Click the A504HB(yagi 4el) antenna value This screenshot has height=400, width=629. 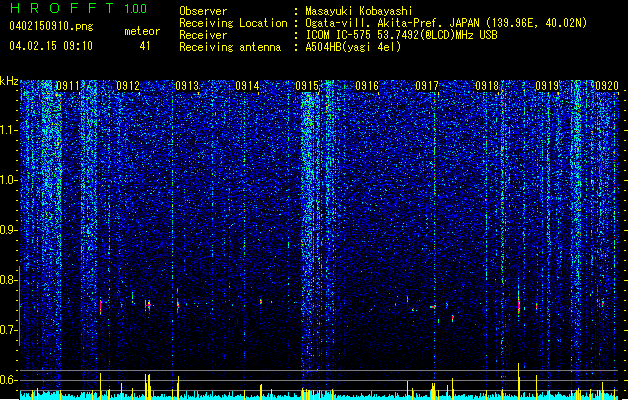(x=353, y=47)
